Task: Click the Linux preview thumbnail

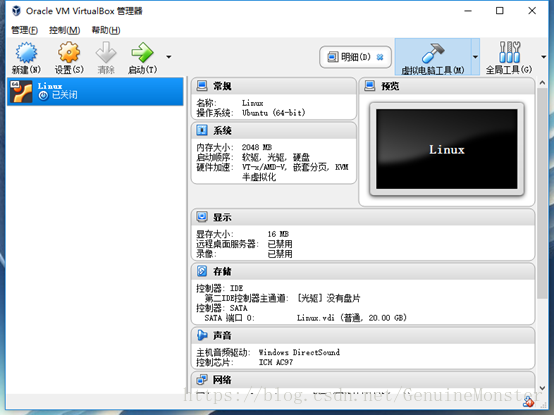Action: (x=447, y=149)
